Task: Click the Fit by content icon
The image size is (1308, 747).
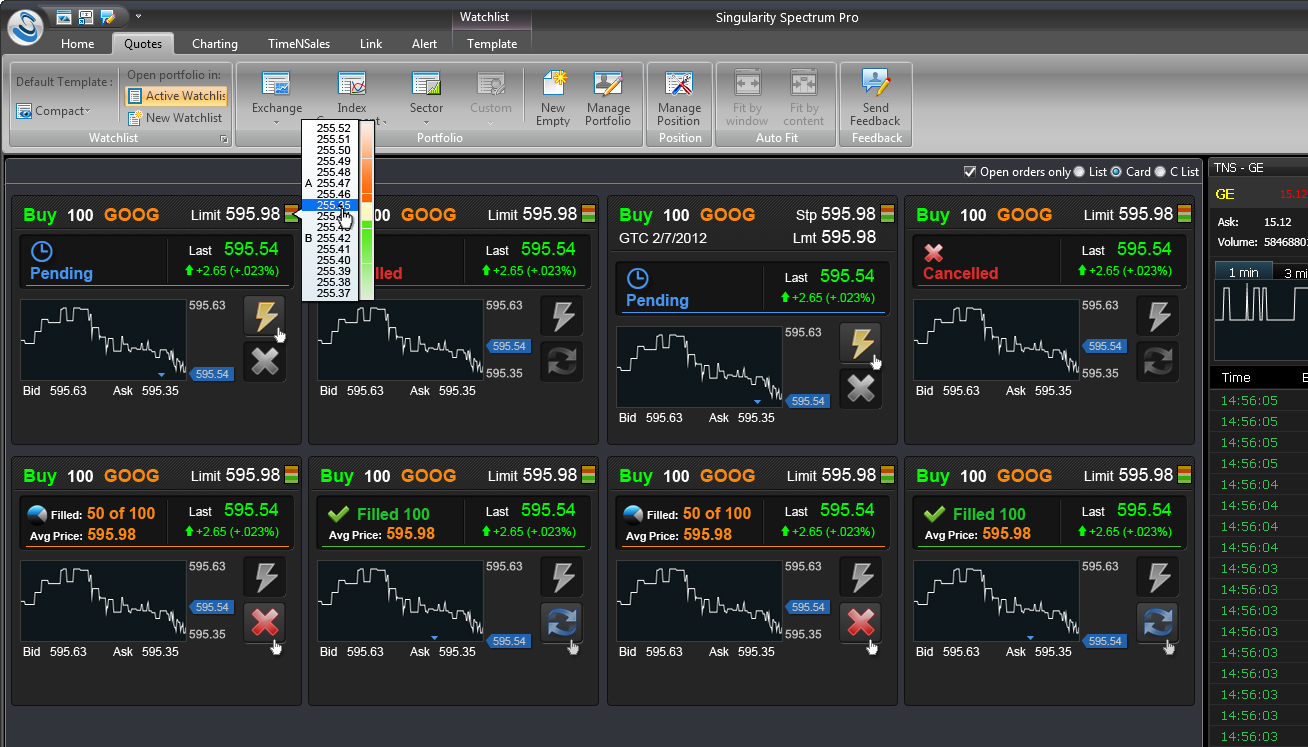Action: coord(804,84)
